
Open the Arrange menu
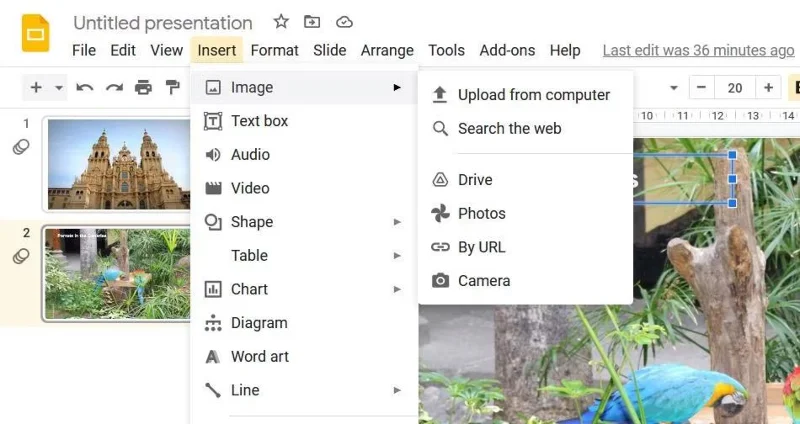(x=387, y=51)
